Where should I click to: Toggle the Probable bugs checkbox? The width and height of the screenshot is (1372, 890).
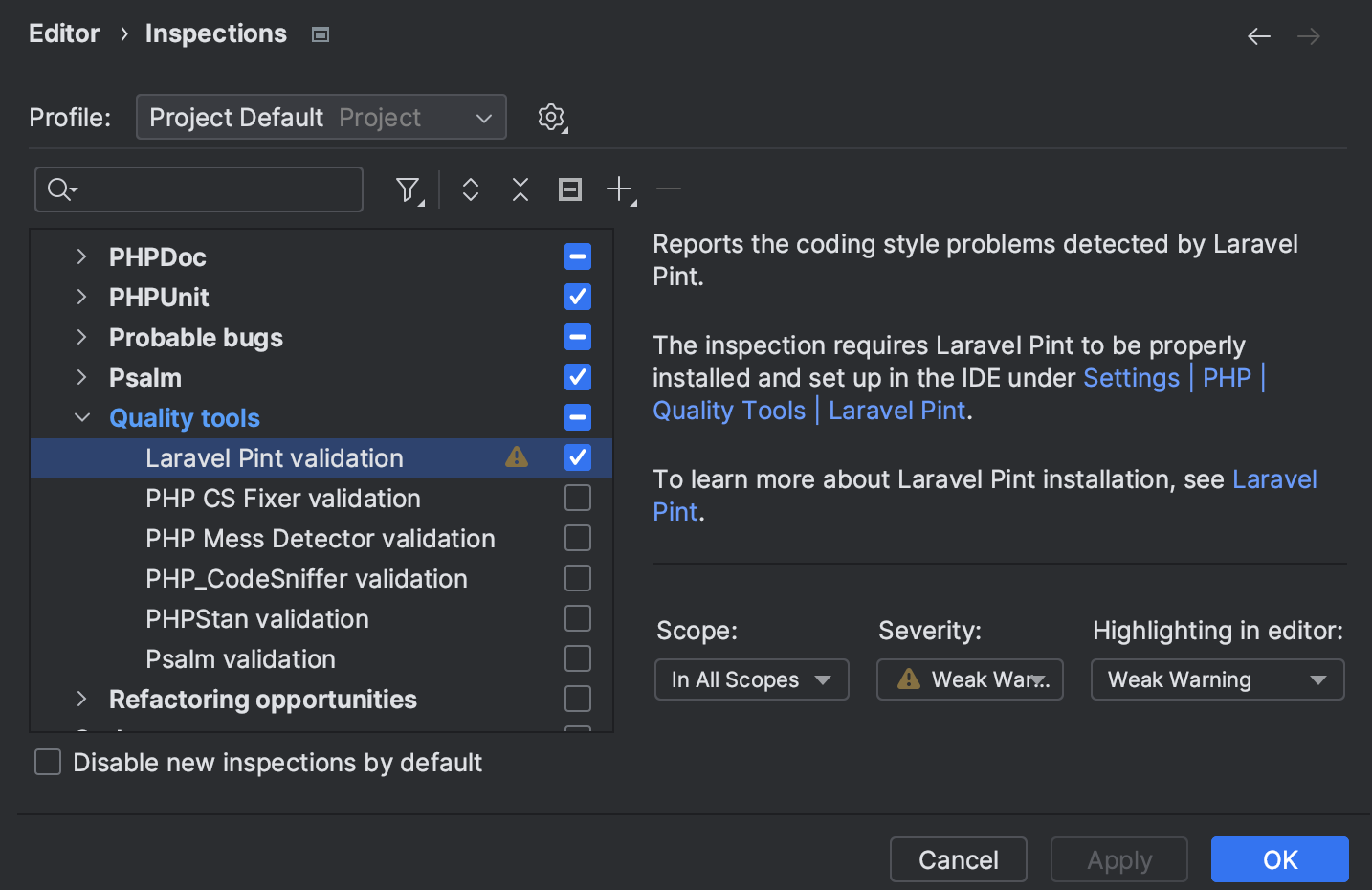point(578,337)
